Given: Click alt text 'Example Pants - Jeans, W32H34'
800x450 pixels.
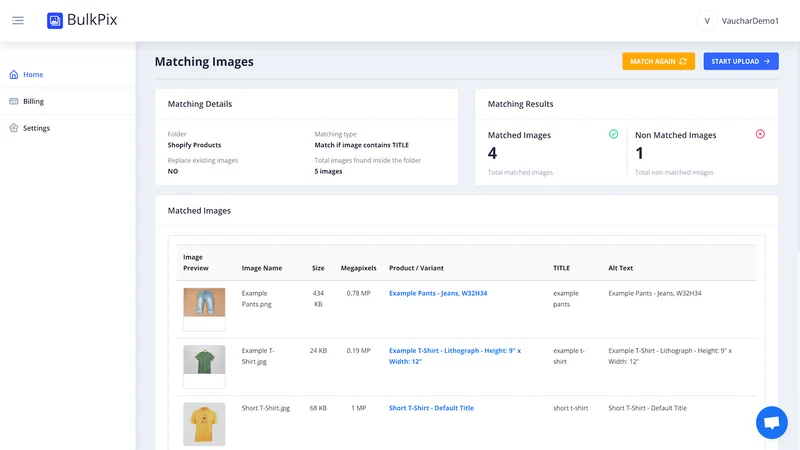Looking at the screenshot, I should (655, 293).
